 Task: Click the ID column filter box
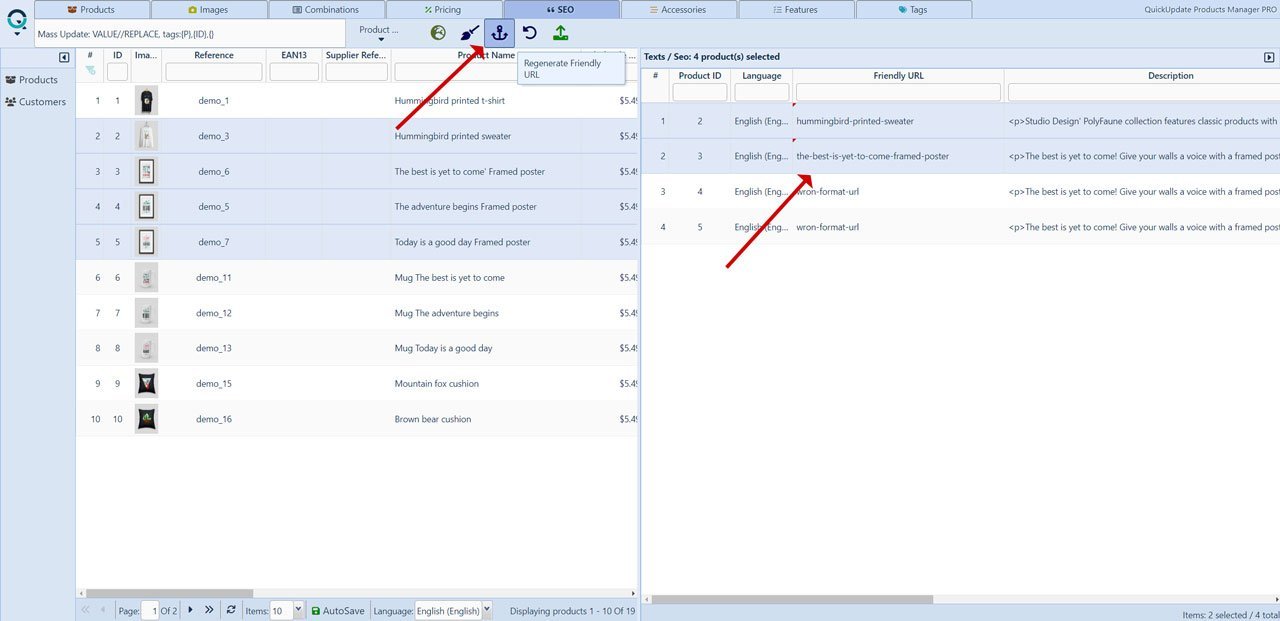tap(118, 72)
